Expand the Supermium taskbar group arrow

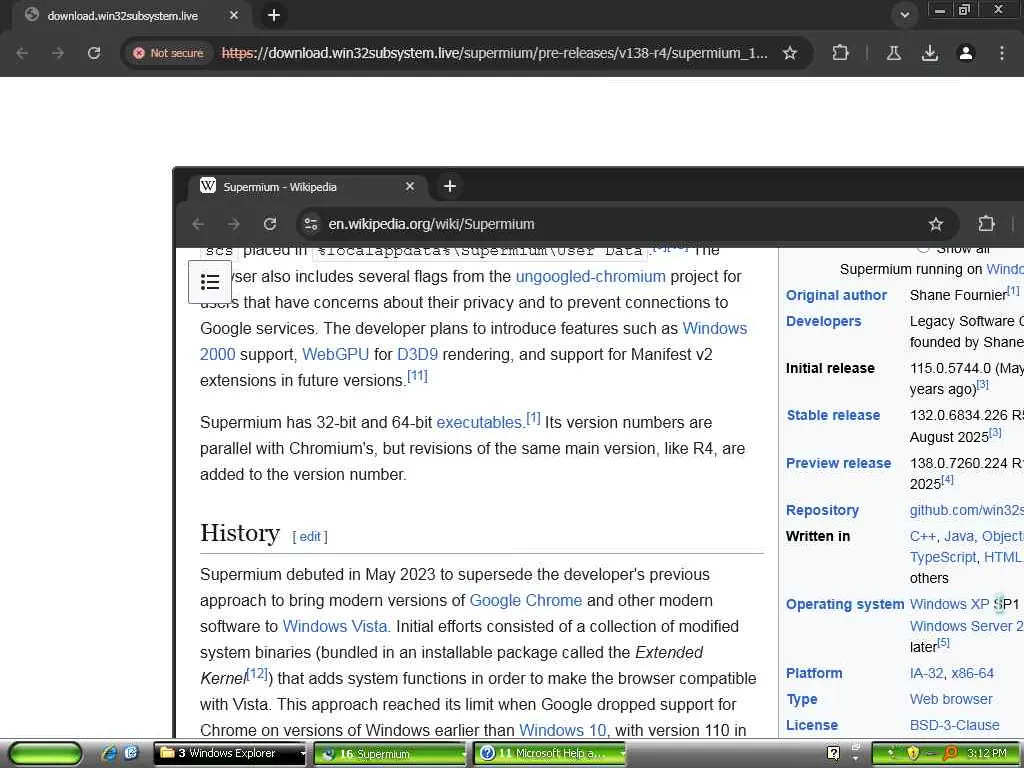pos(463,754)
